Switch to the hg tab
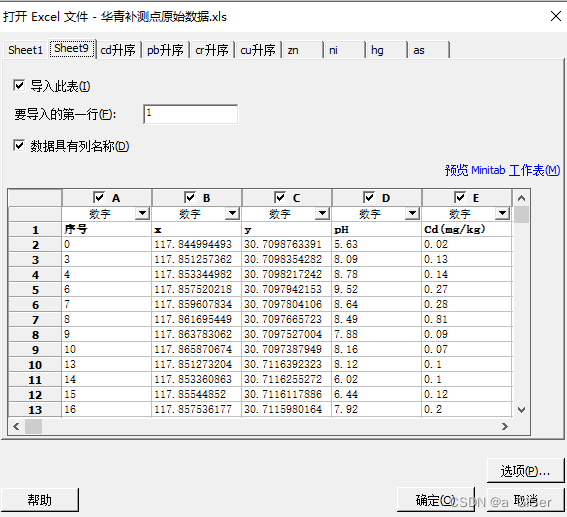567x517 pixels. 387,50
